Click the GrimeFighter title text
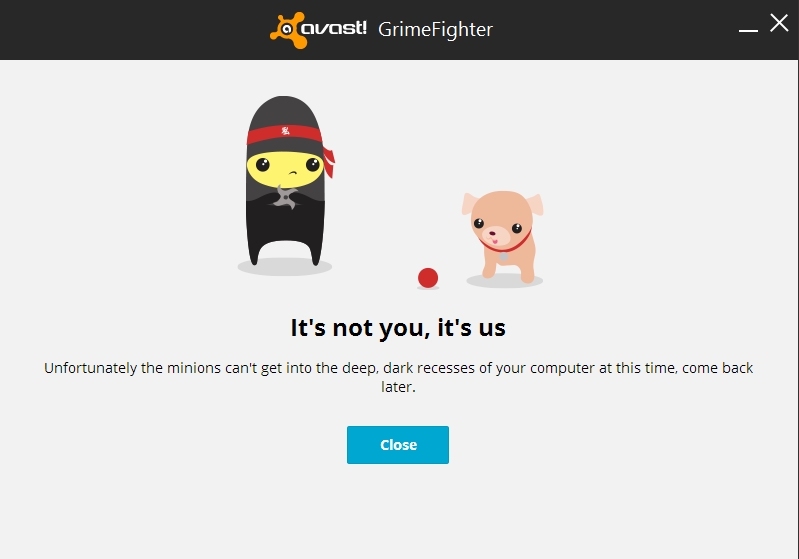The image size is (799, 559). click(x=435, y=30)
